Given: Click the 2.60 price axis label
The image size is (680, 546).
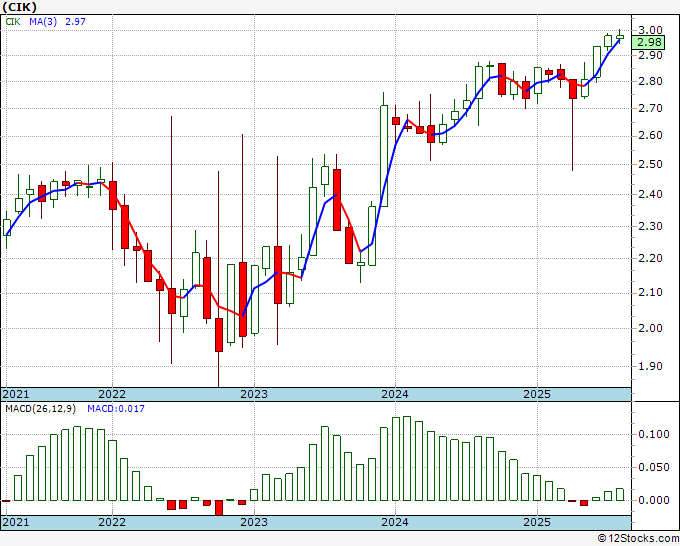Looking at the screenshot, I should 651,135.
